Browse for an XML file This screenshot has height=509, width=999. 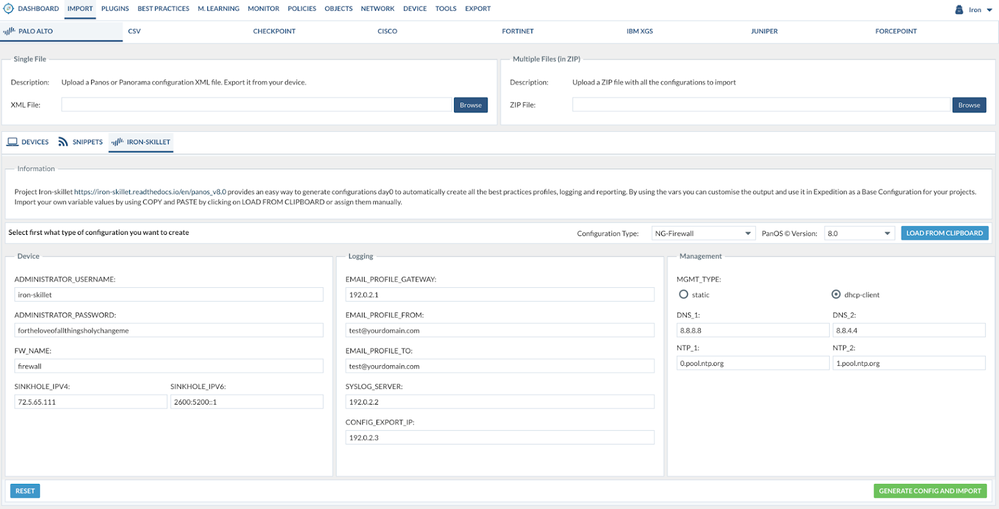(x=470, y=105)
